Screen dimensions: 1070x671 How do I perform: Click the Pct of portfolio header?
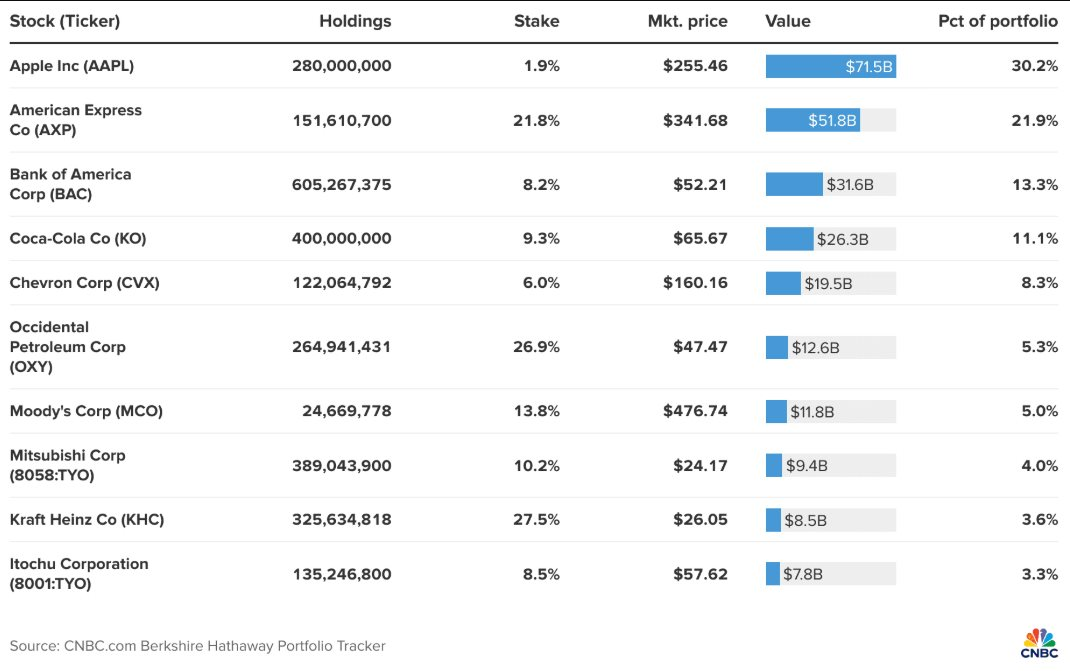(x=997, y=21)
